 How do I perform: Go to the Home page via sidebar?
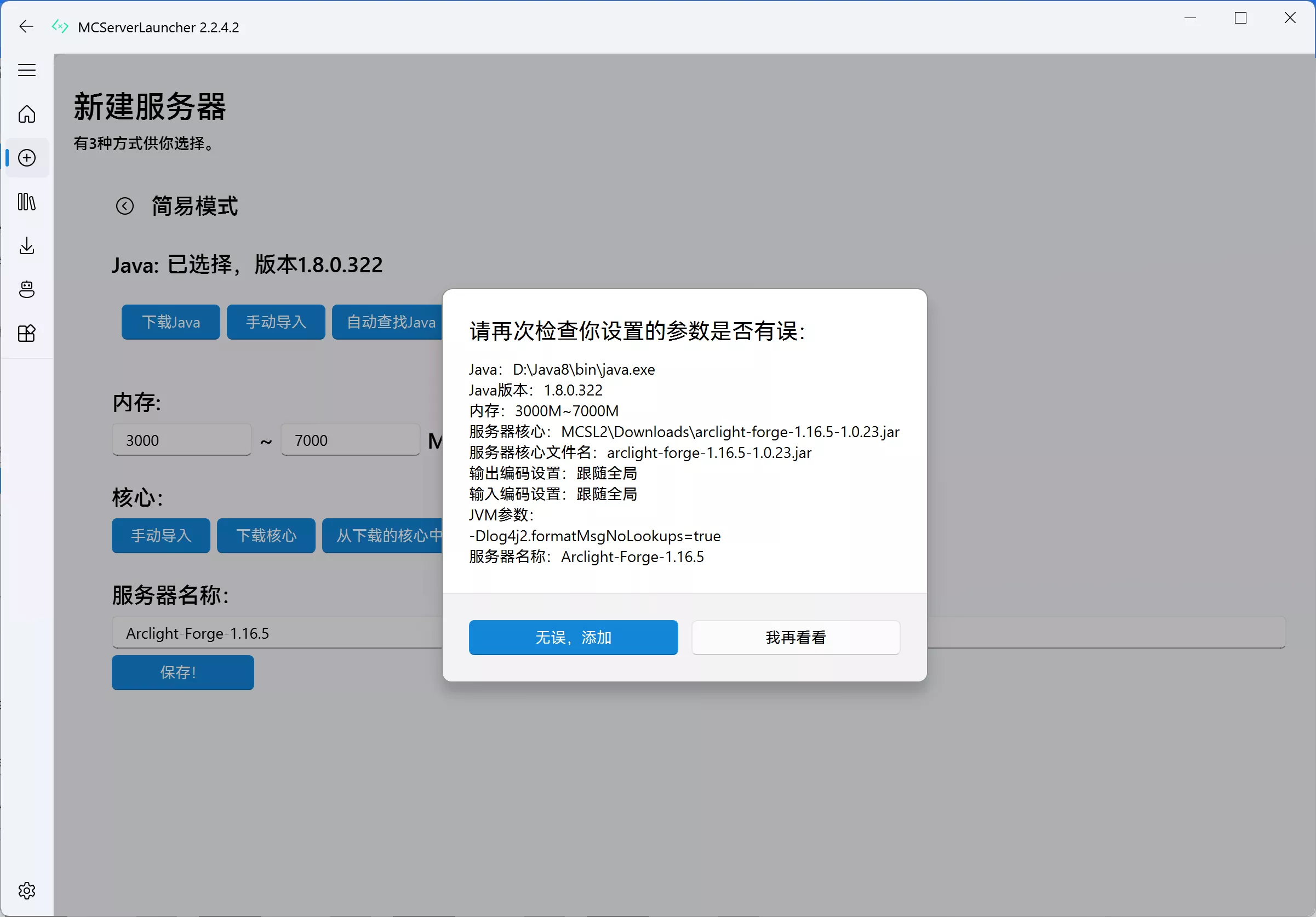(x=26, y=114)
